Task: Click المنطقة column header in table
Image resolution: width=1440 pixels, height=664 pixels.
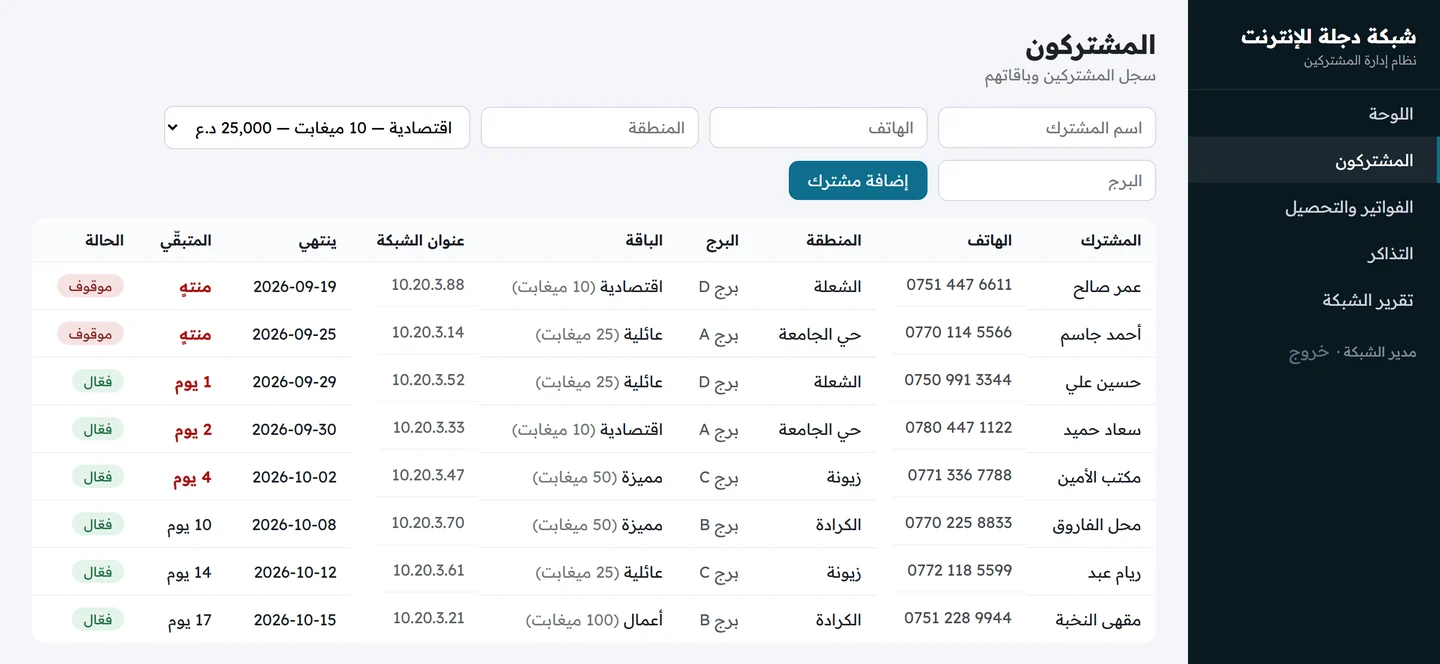Action: pos(834,240)
